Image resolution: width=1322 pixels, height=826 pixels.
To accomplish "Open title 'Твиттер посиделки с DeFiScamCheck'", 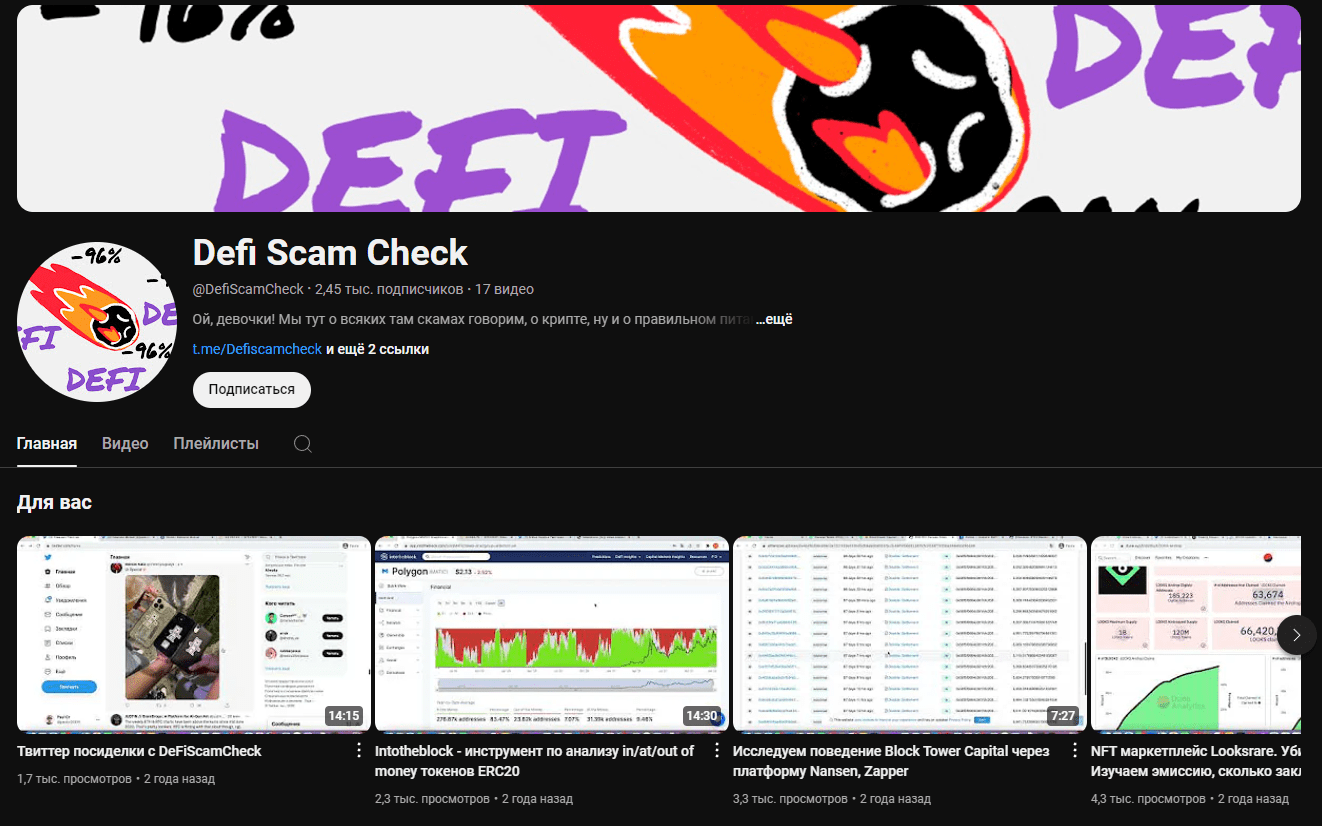I will tap(139, 751).
